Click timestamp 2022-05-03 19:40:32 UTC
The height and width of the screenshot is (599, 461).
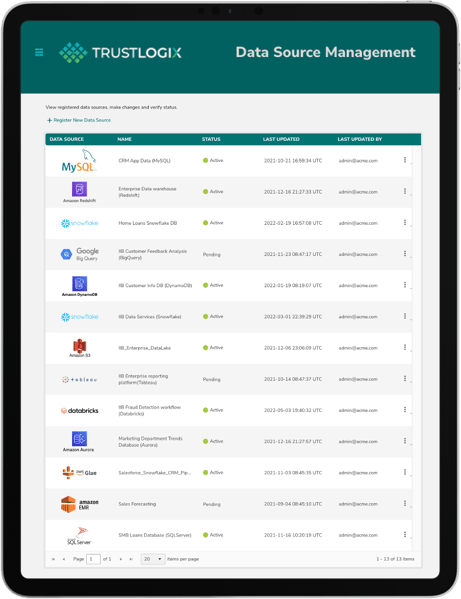coord(293,410)
